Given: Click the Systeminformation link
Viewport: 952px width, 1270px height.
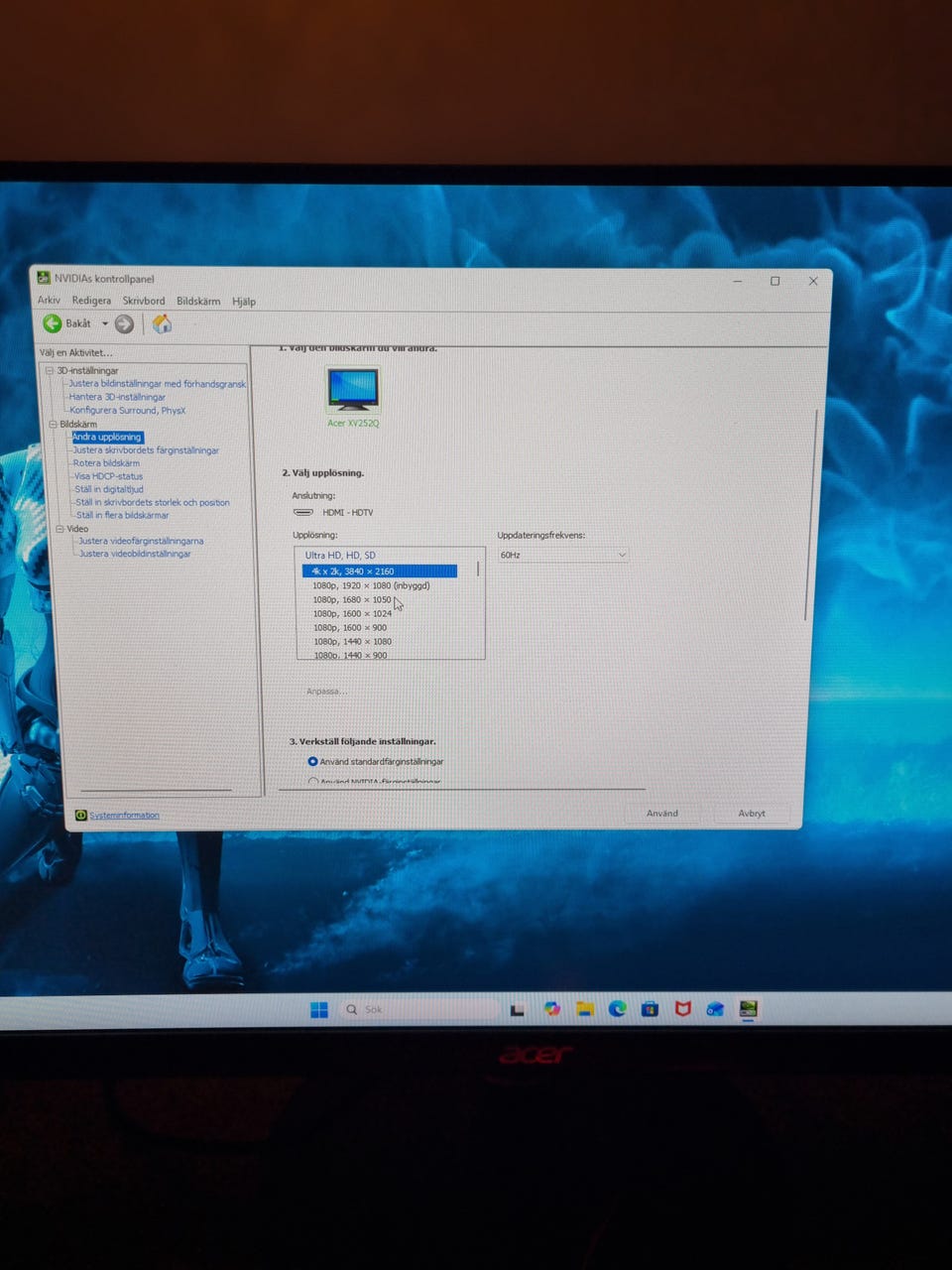Looking at the screenshot, I should click(x=124, y=816).
